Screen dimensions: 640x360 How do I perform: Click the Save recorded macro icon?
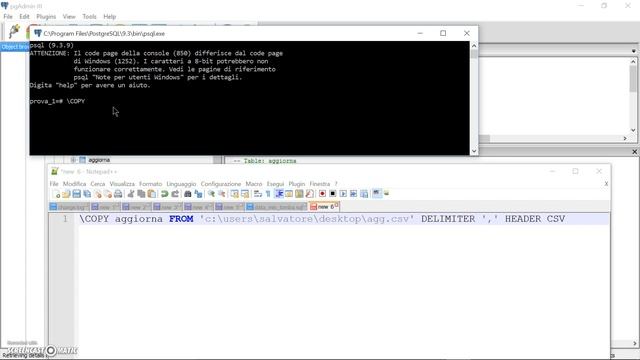click(x=364, y=194)
